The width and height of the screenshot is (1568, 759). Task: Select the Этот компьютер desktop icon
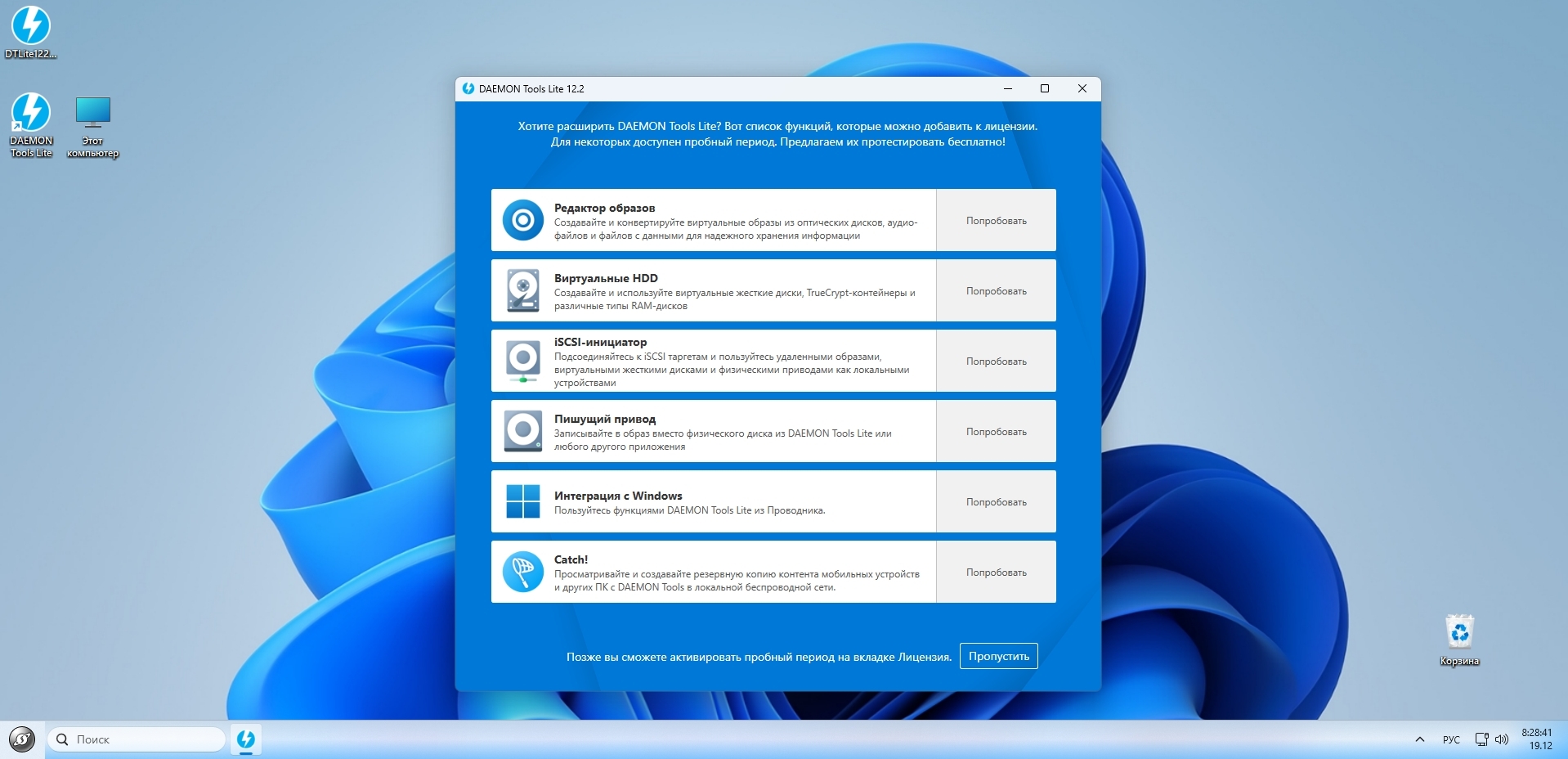[92, 127]
